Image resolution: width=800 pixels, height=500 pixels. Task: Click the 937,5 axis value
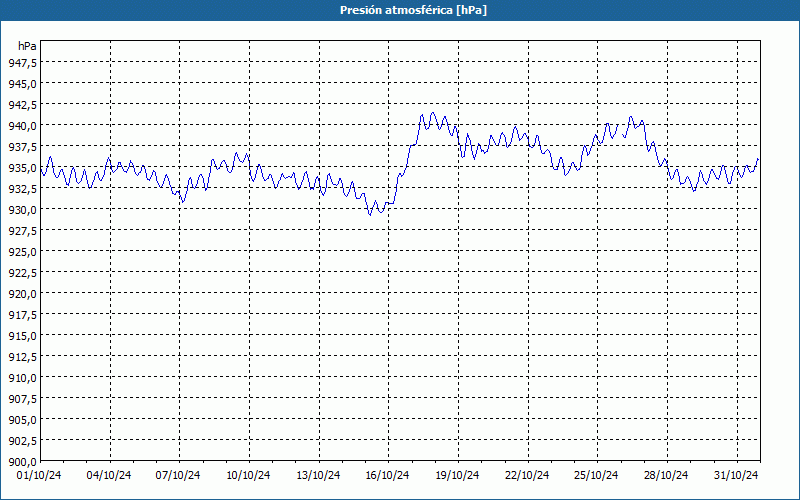(22, 146)
